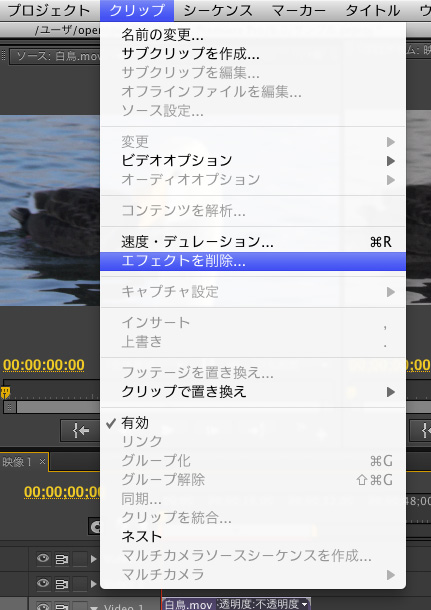Click マルチカメラソースシーケンスを作成... entry
Image resolution: width=431 pixels, height=610 pixels.
[x=253, y=556]
